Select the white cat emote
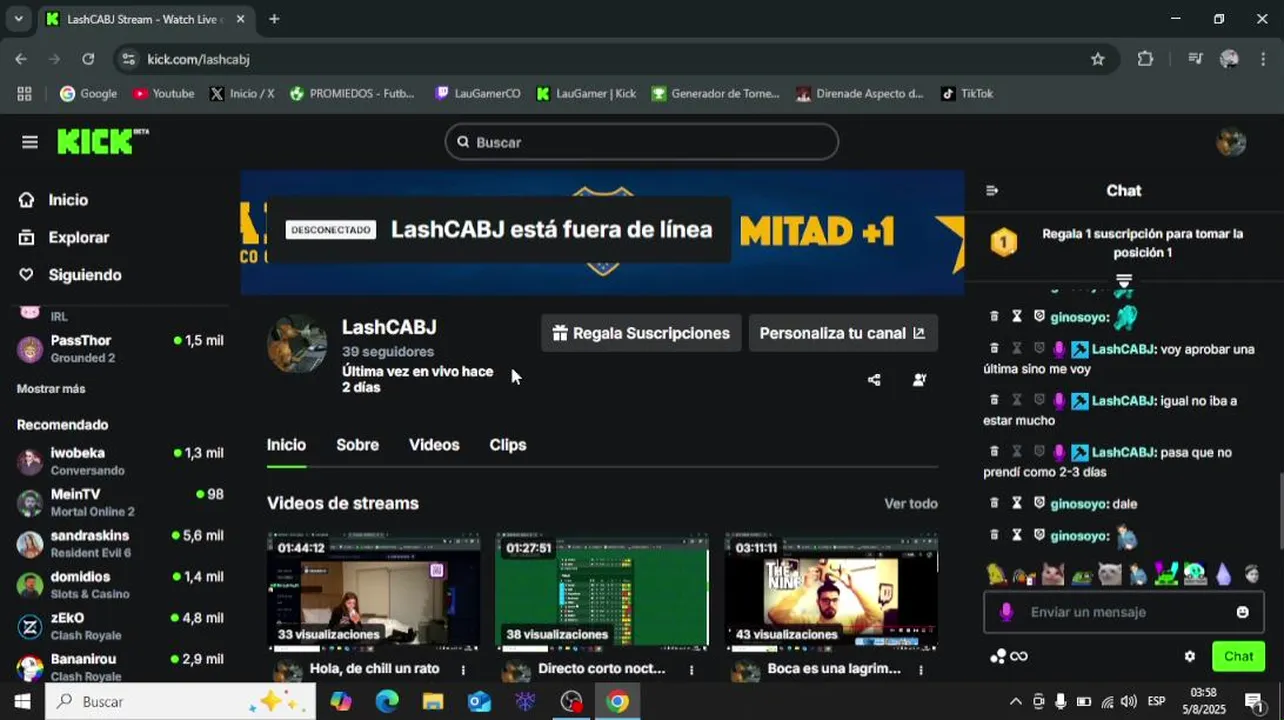 (1110, 574)
